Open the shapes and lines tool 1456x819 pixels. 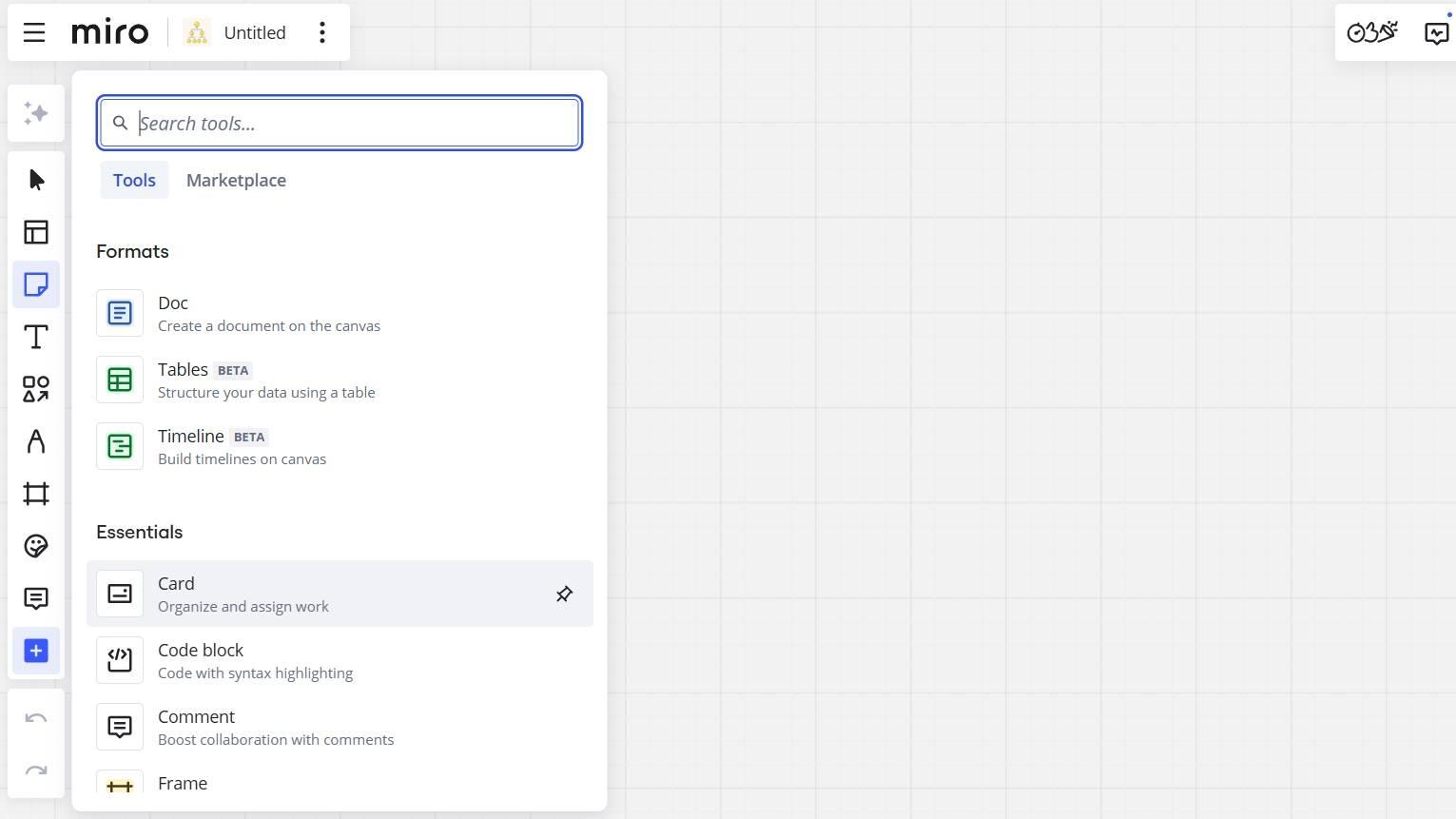point(36,389)
